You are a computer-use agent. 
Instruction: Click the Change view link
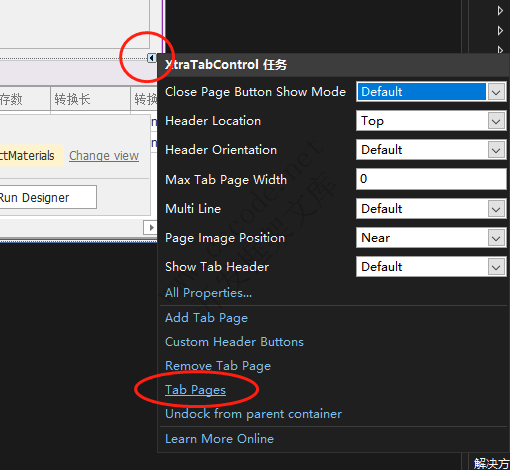(x=104, y=156)
